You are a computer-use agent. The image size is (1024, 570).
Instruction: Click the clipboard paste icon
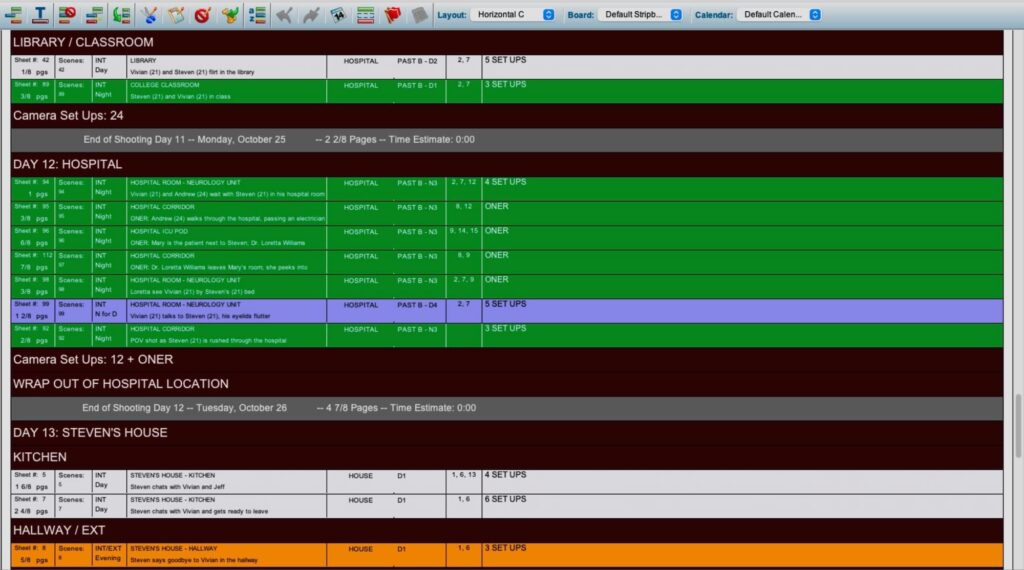tap(176, 15)
